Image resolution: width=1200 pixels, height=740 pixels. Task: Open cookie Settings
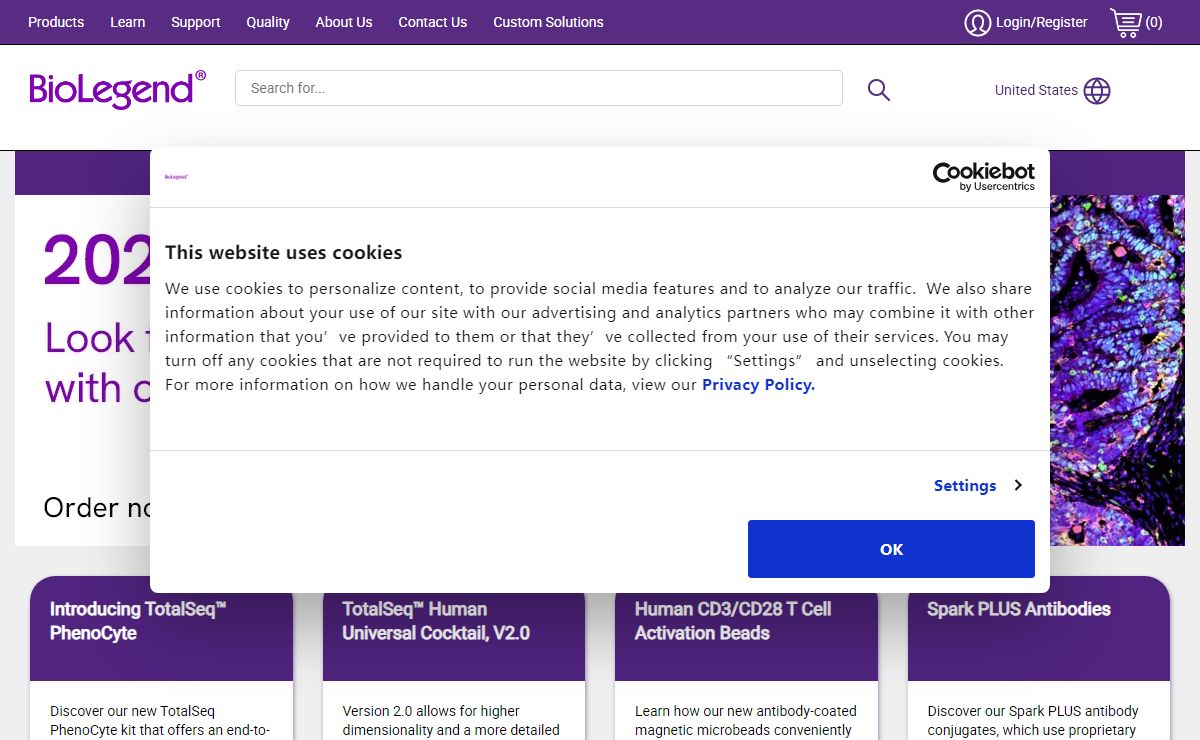point(965,485)
